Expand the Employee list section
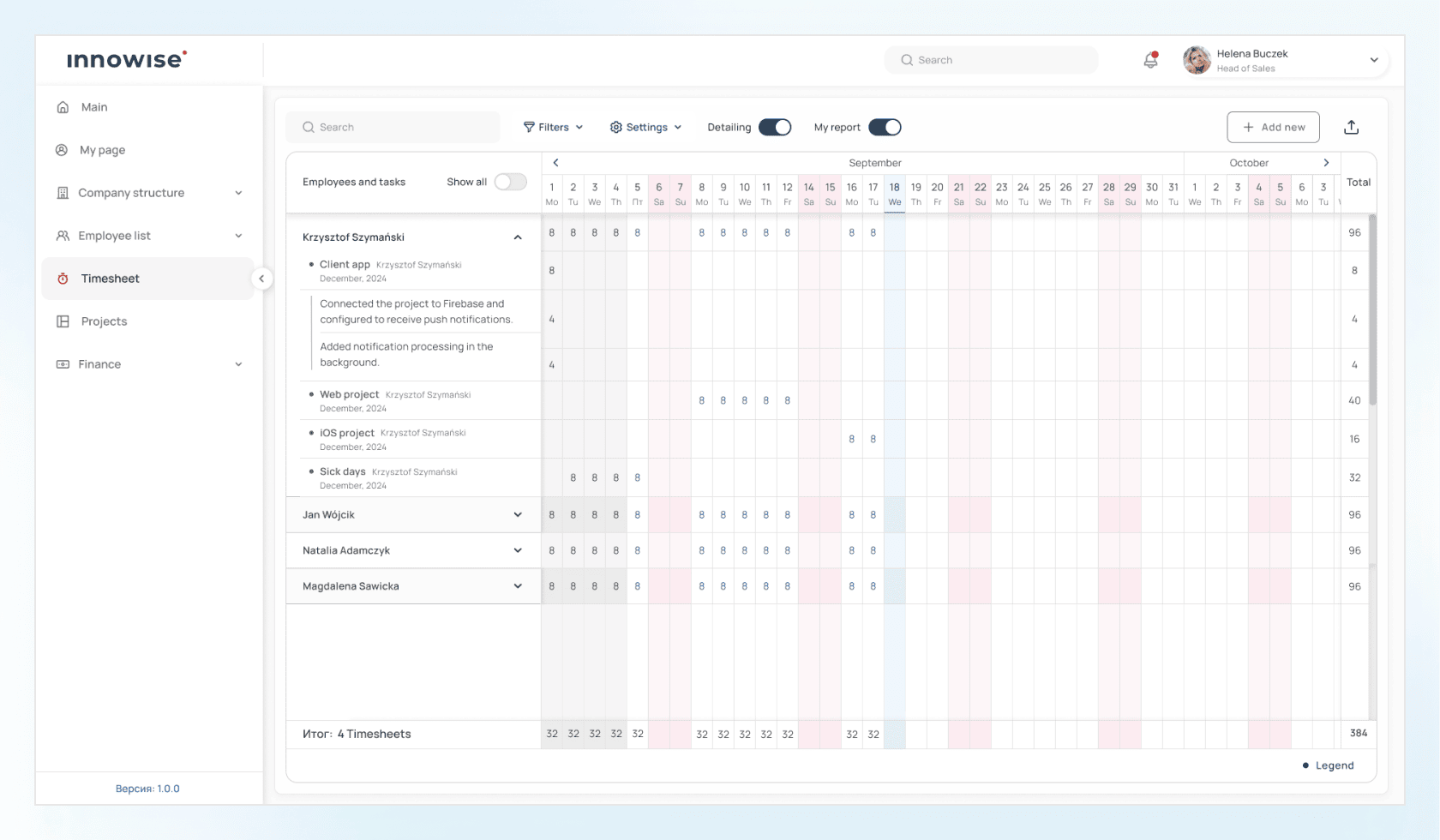Viewport: 1440px width, 840px height. [x=238, y=235]
